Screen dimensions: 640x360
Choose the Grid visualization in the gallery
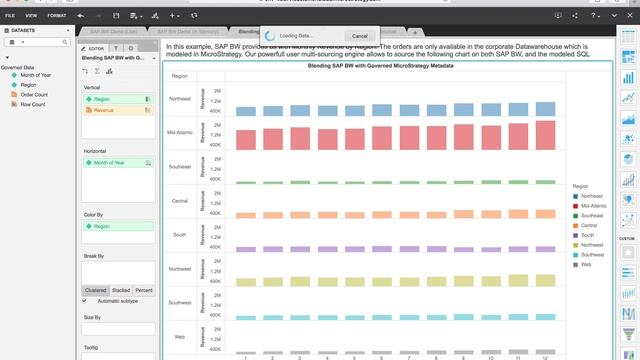click(628, 37)
